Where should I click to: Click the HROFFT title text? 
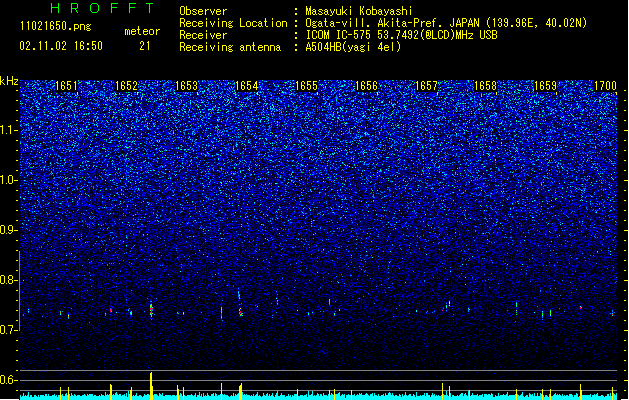(103, 8)
